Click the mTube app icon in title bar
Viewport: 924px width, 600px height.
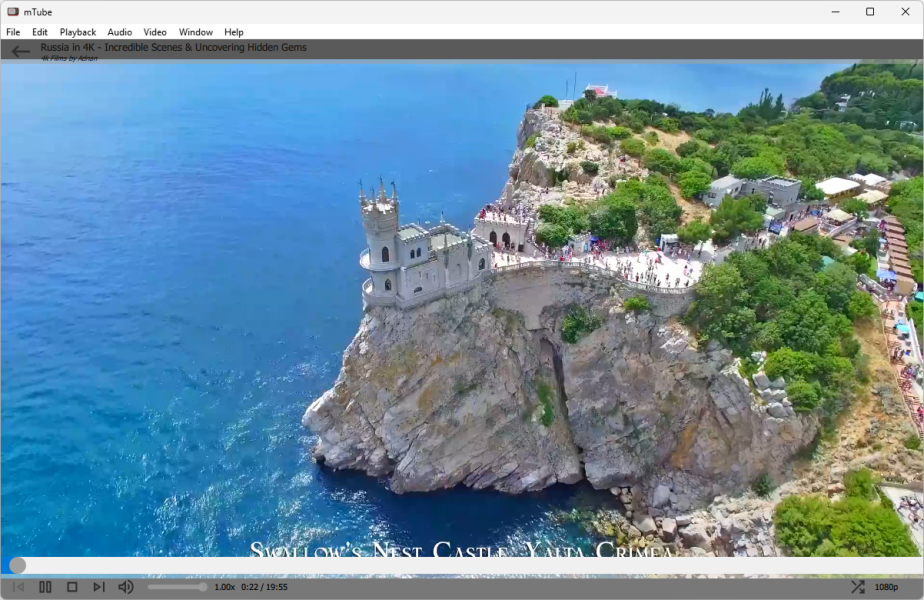point(13,12)
